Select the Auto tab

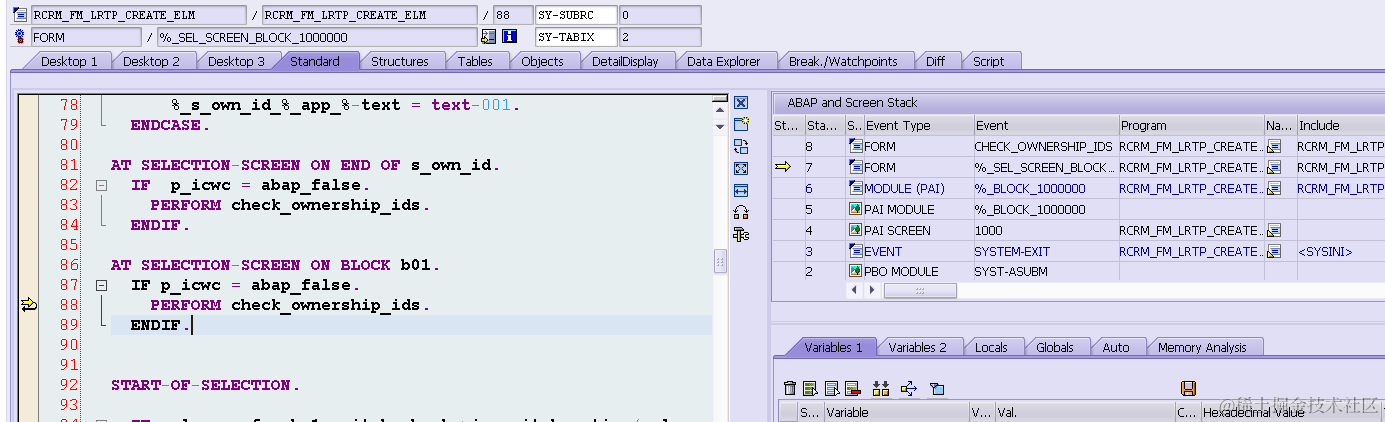pyautogui.click(x=1116, y=347)
